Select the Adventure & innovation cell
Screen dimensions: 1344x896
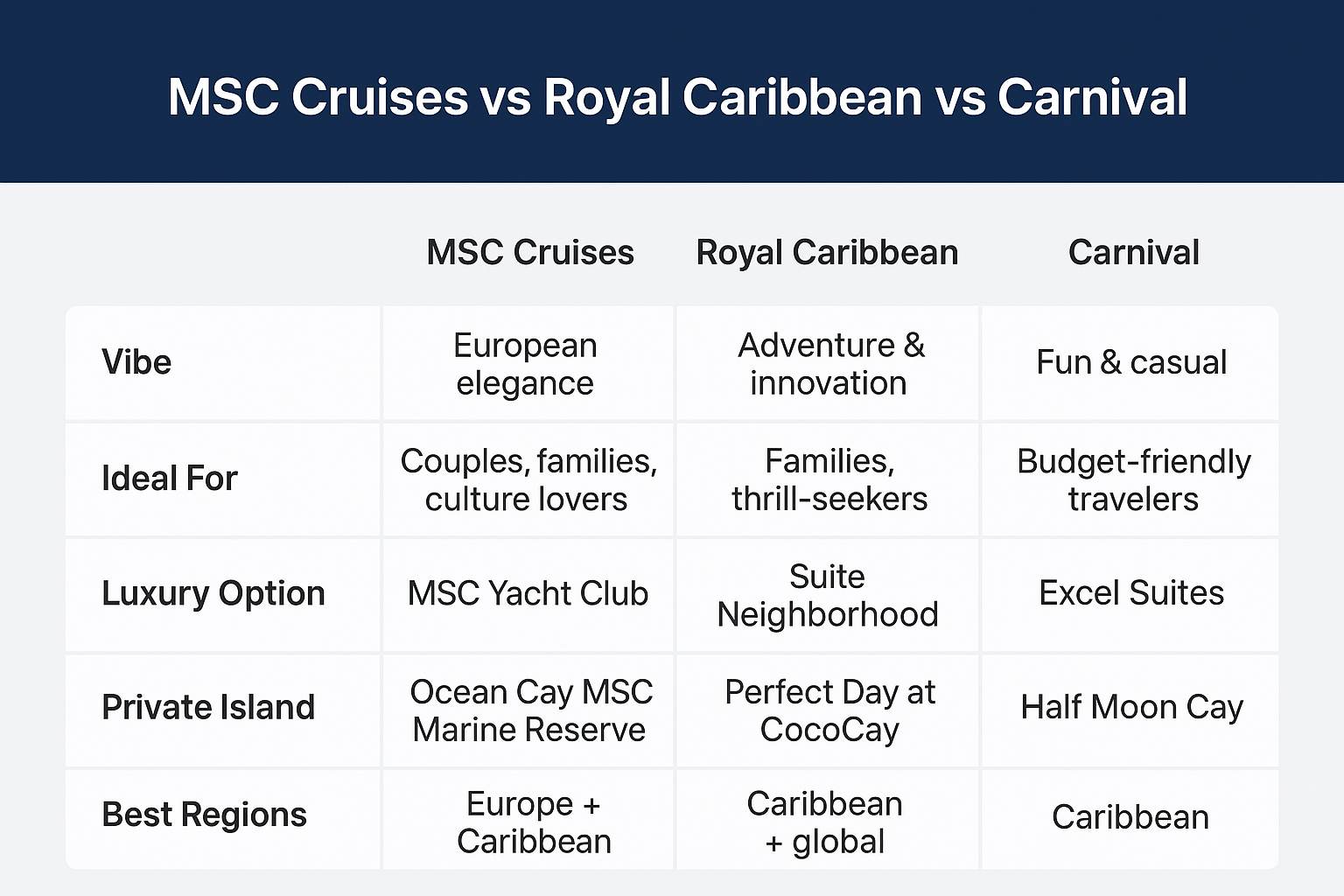[829, 364]
